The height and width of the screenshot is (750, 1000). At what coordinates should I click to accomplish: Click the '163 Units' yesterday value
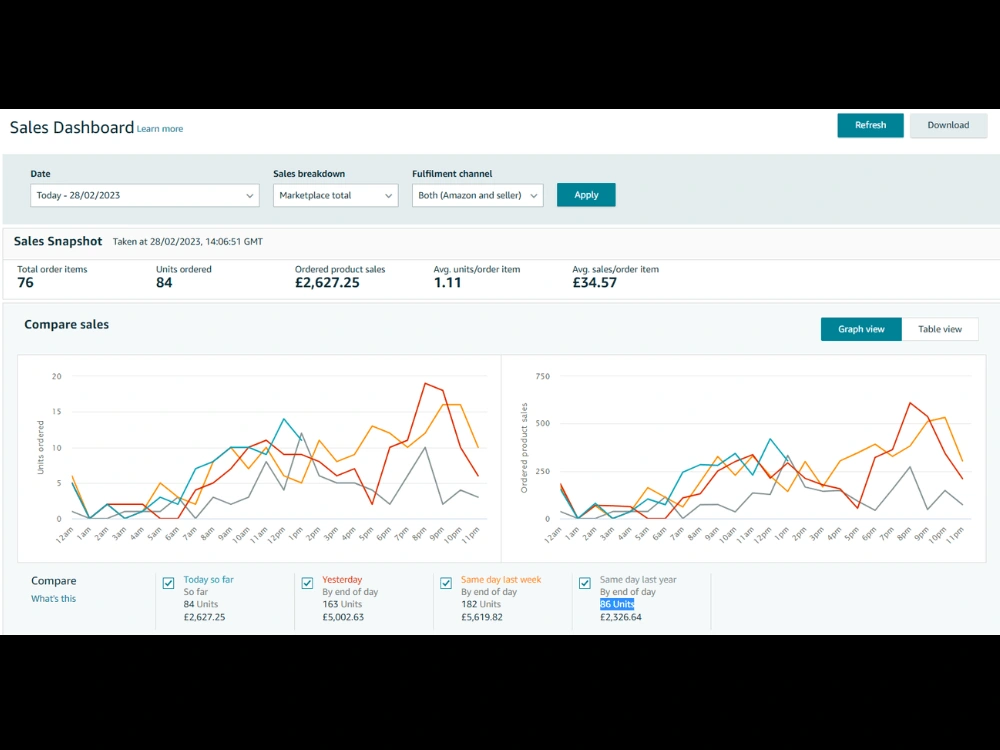pyautogui.click(x=342, y=604)
